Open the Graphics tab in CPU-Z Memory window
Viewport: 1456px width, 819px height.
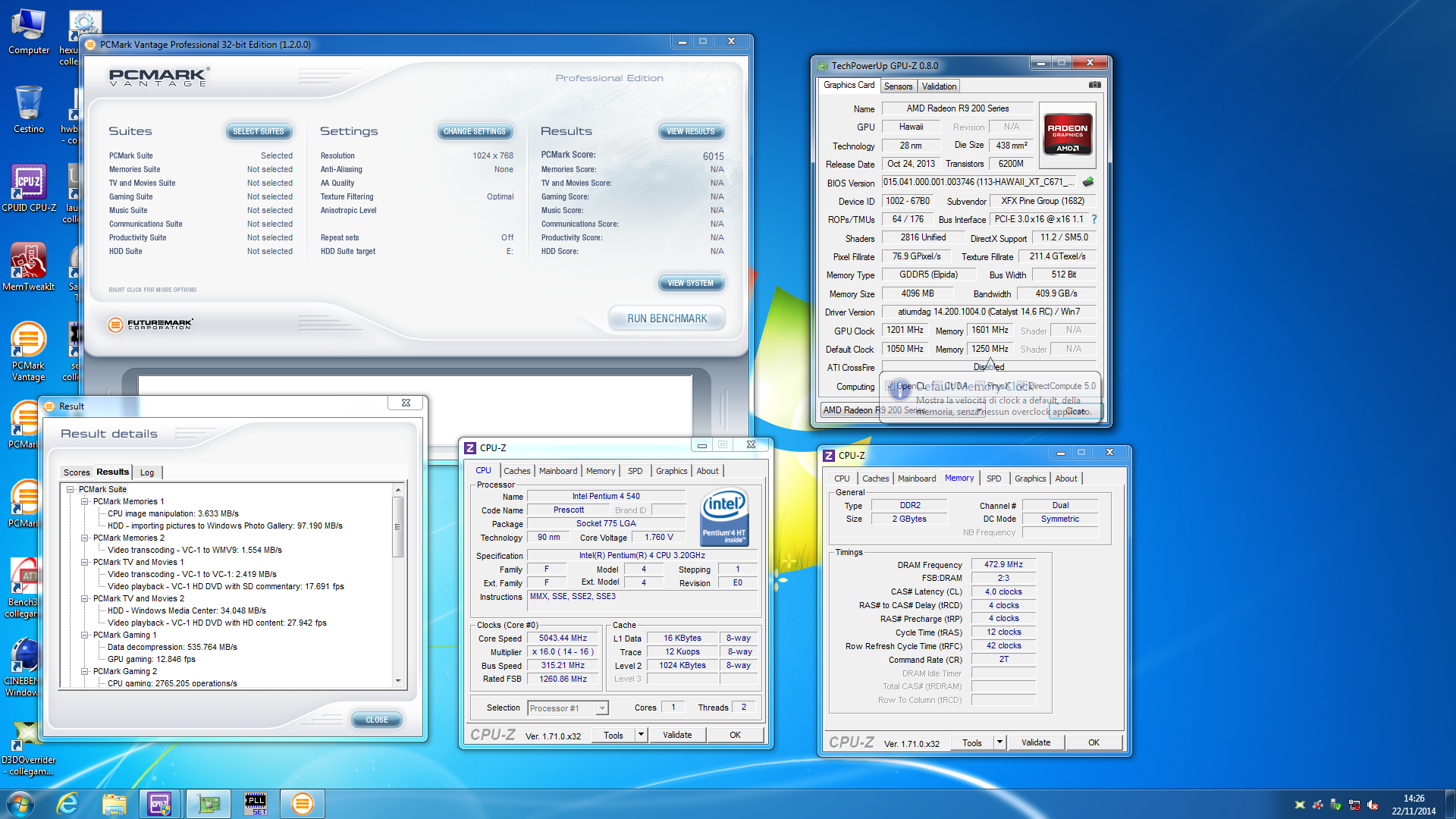coord(1030,479)
